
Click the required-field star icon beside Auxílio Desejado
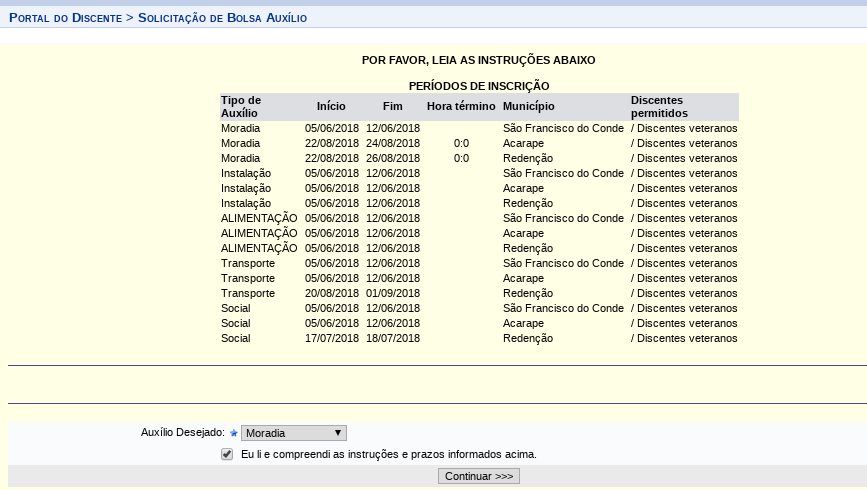[233, 433]
